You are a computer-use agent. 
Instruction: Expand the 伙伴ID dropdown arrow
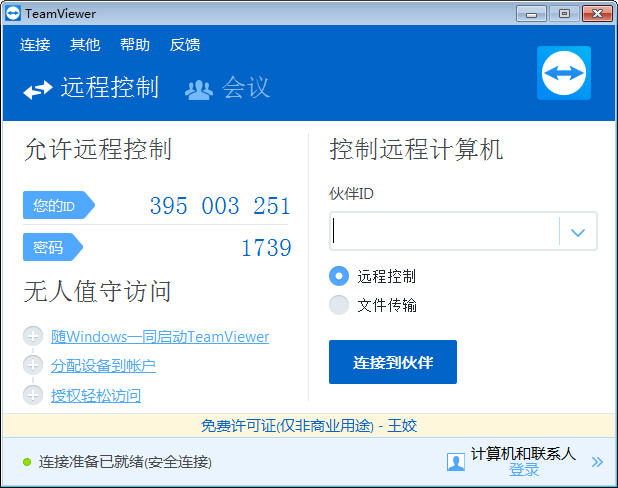pos(577,232)
